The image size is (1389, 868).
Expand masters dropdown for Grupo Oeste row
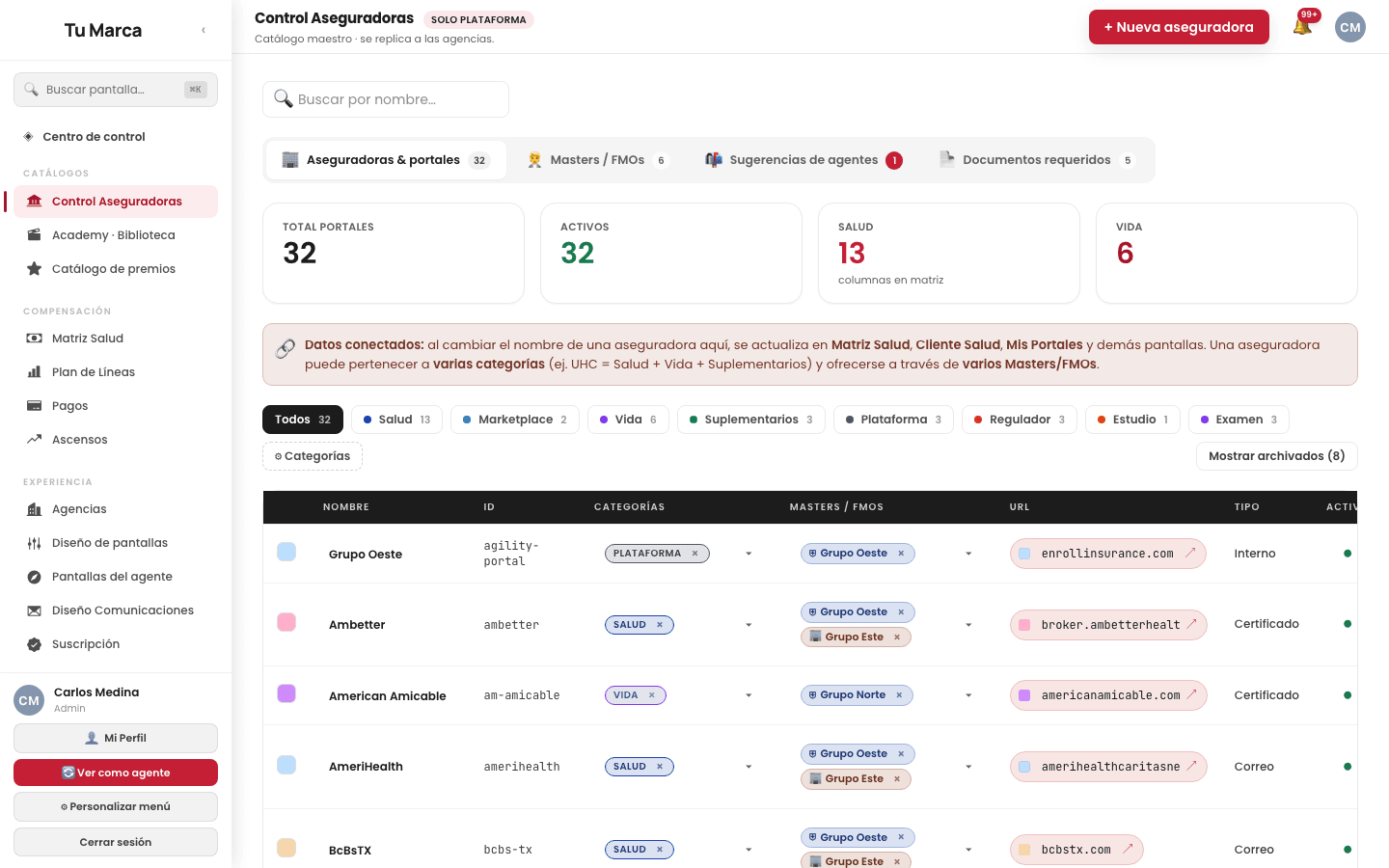[968, 554]
